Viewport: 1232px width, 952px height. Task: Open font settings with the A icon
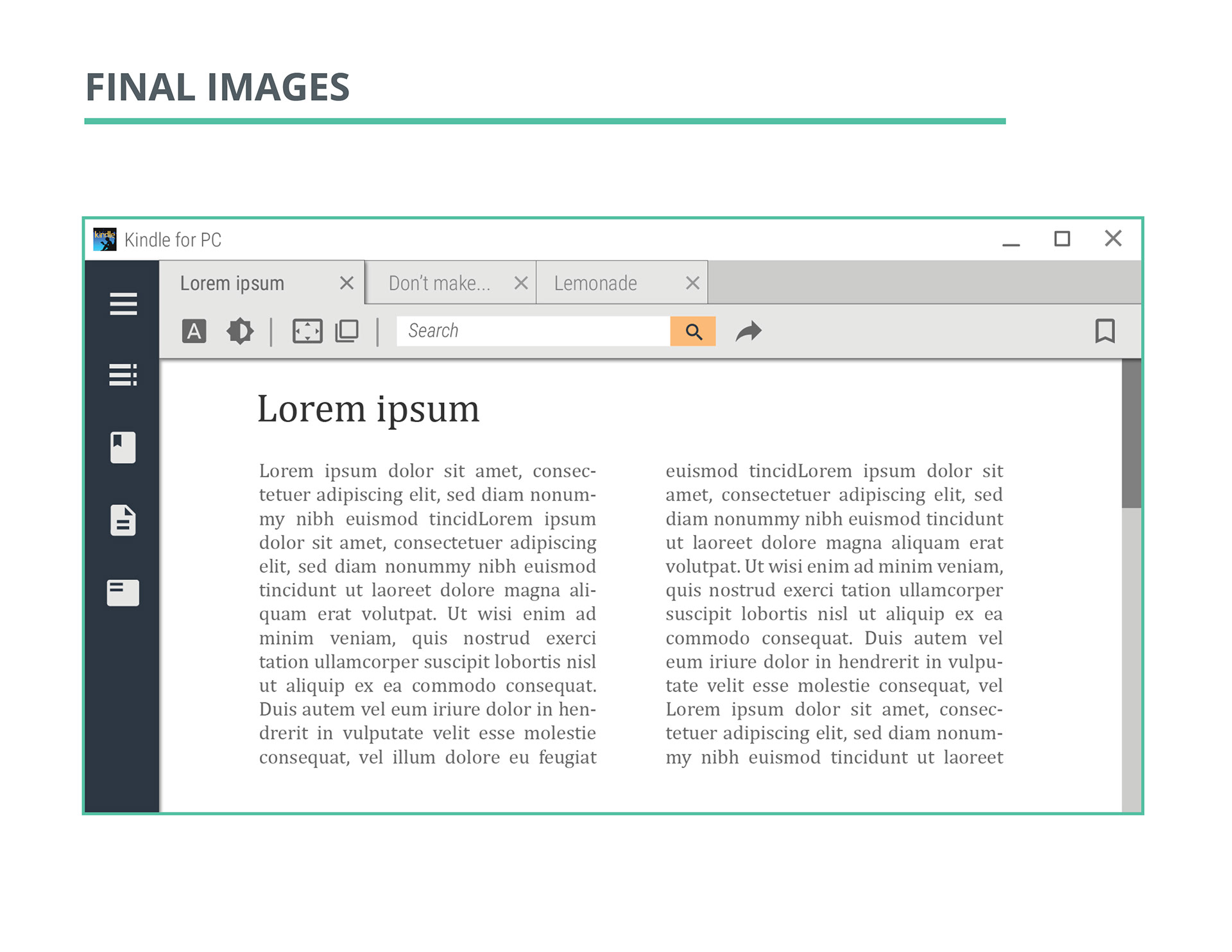[194, 331]
